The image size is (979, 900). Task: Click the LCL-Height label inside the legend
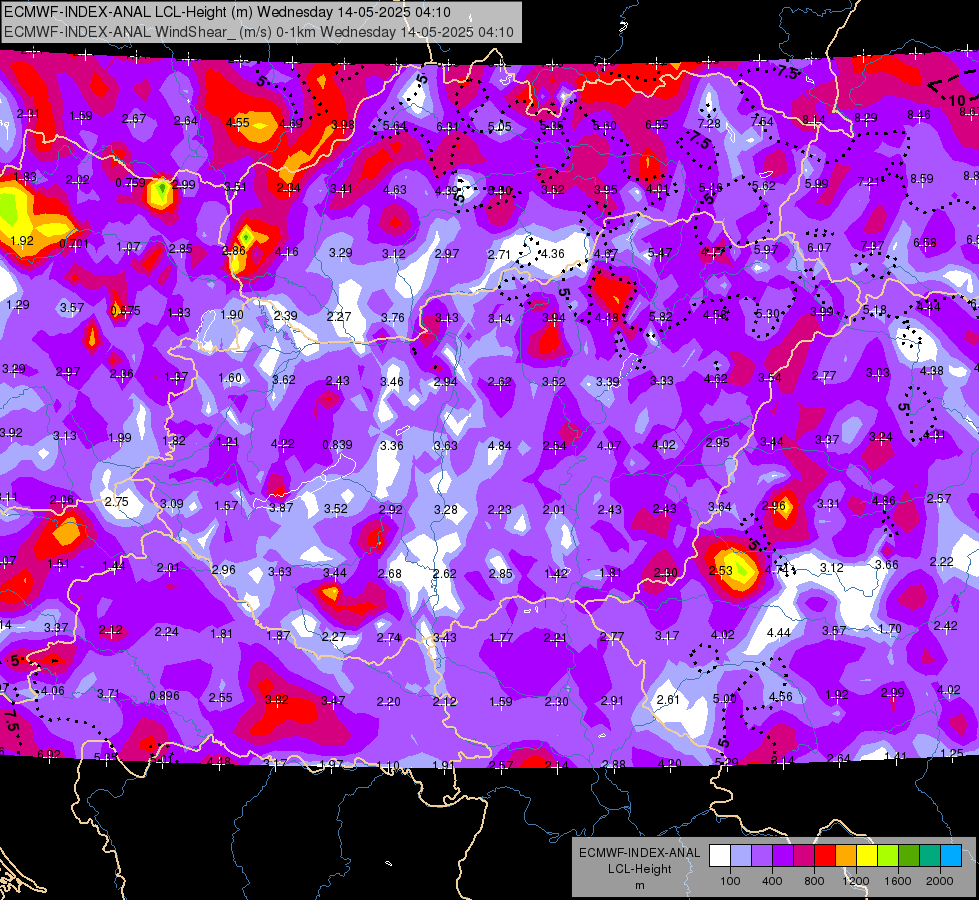pos(639,869)
